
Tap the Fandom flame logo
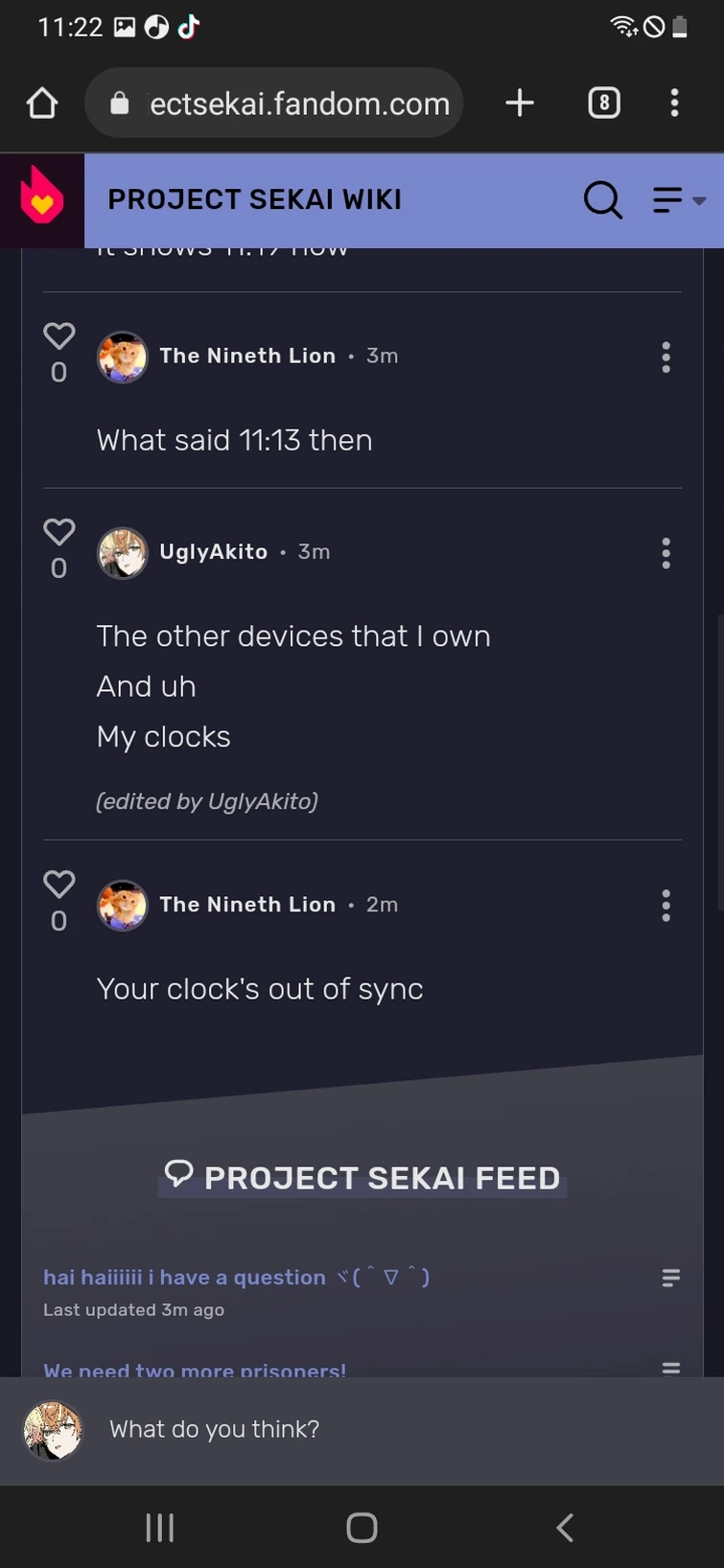pyautogui.click(x=42, y=199)
